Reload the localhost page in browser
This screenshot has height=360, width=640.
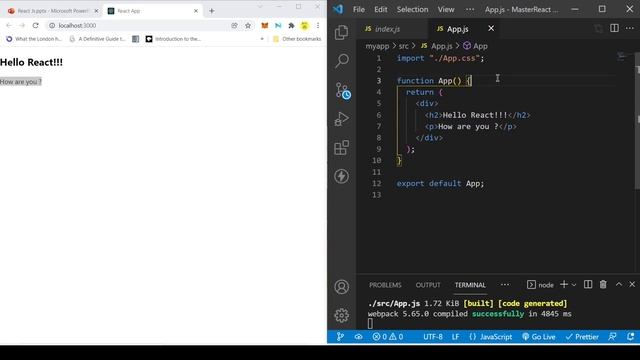tap(36, 25)
